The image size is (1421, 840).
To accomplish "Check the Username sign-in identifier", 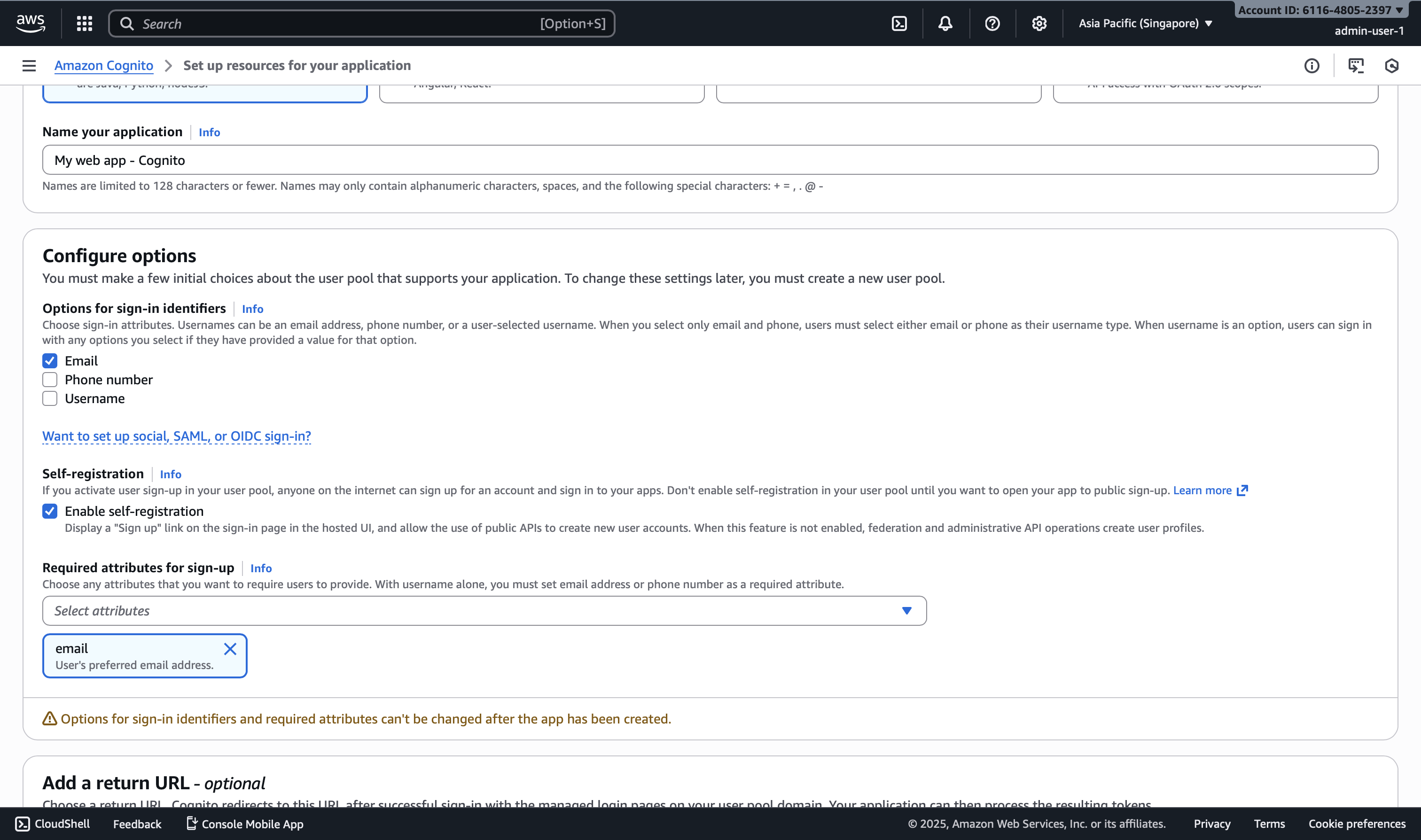I will [50, 398].
